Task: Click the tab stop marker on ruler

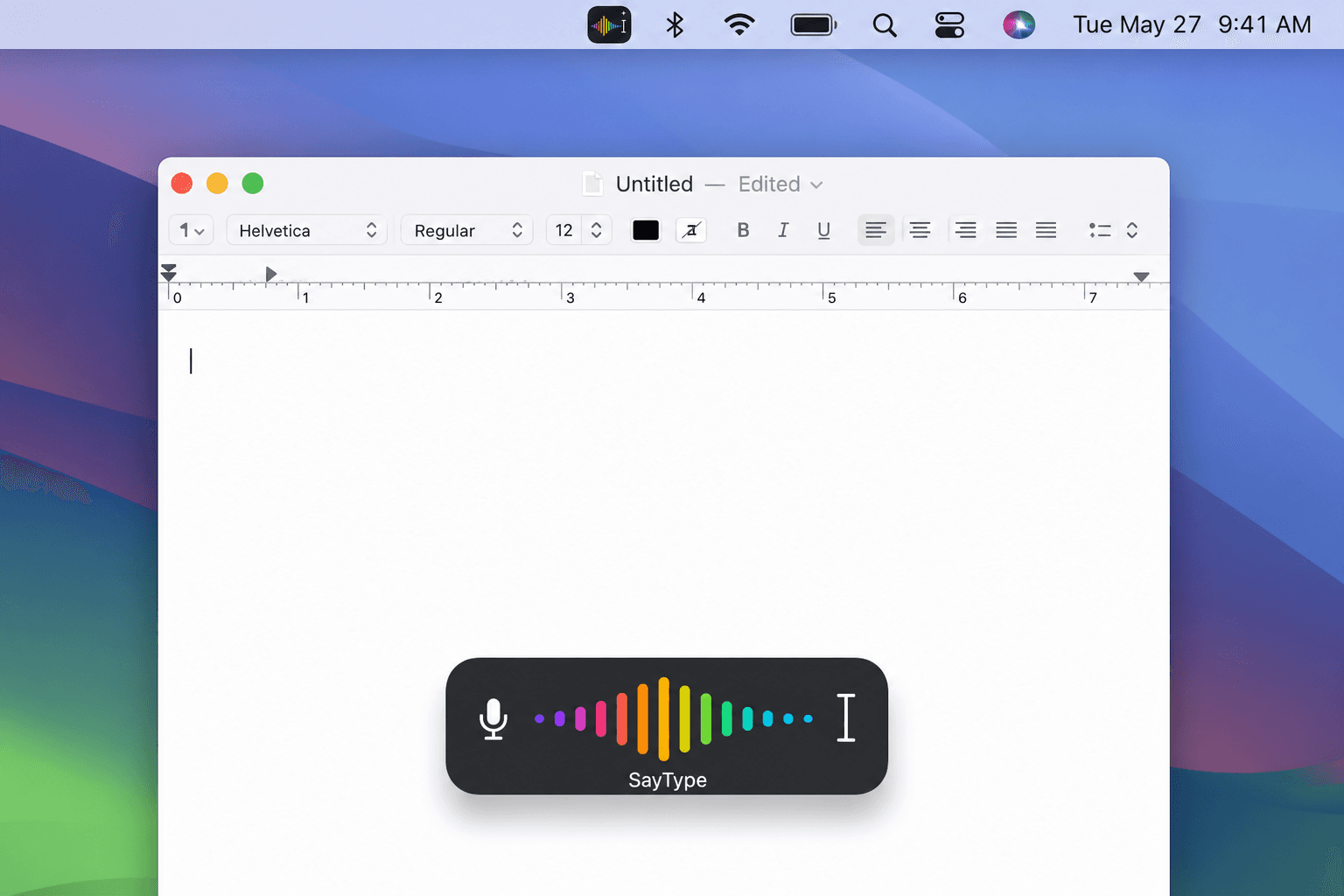Action: tap(271, 274)
